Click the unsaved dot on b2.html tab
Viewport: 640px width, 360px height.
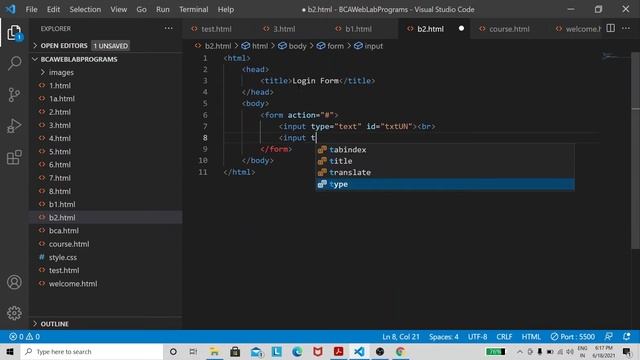(x=461, y=29)
